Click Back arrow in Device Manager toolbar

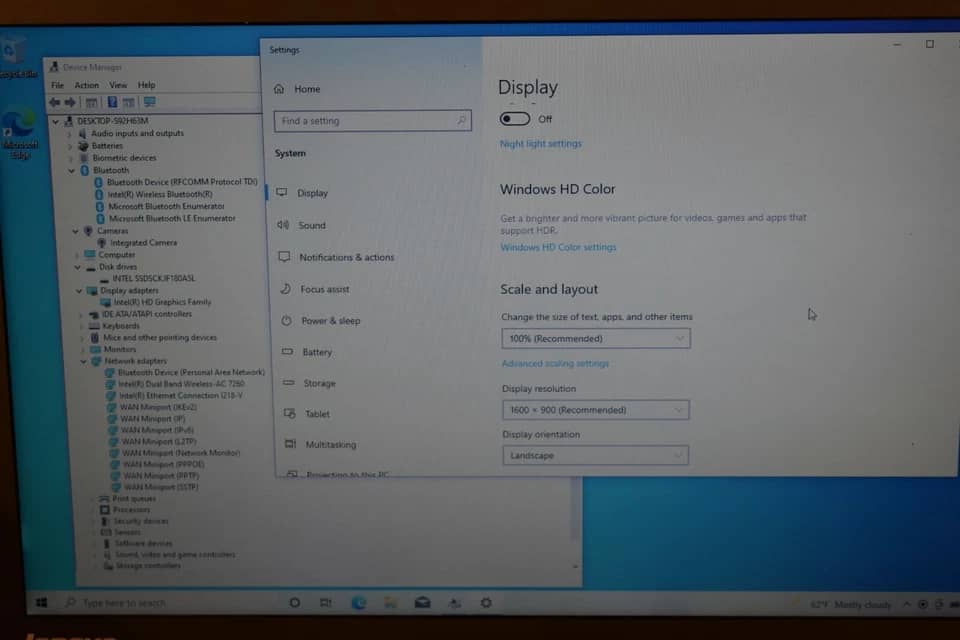tap(54, 102)
